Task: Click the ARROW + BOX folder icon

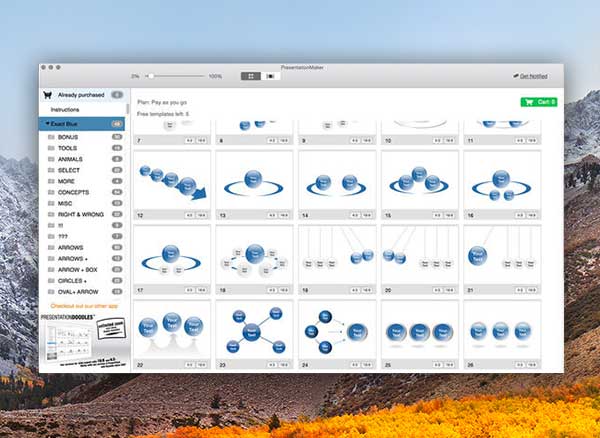Action: pos(51,270)
